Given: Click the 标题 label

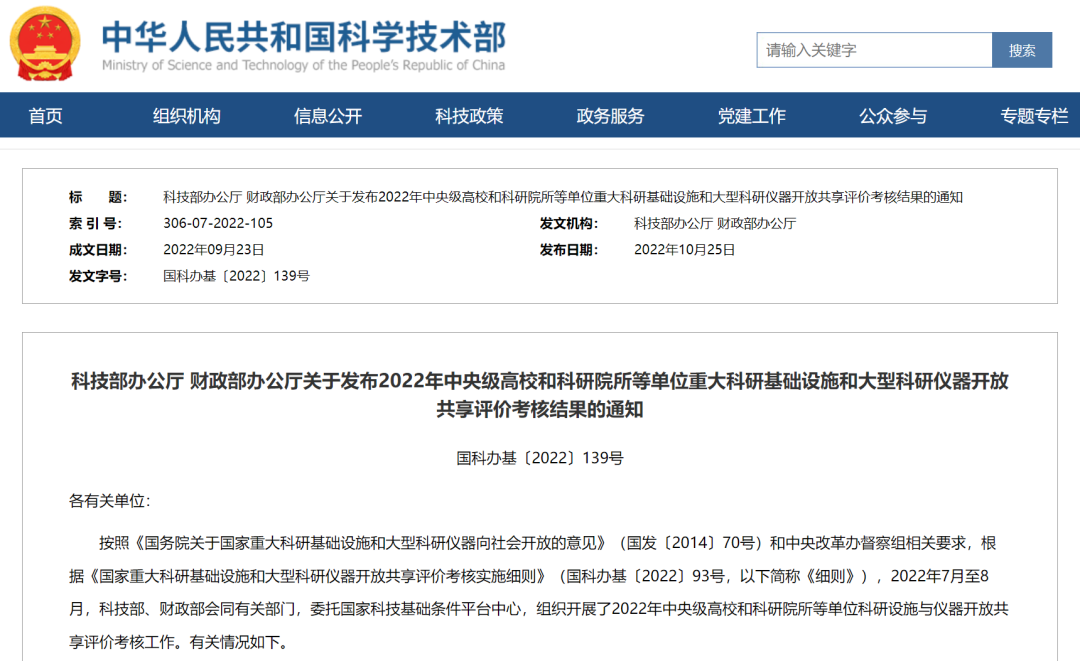Looking at the screenshot, I should click(98, 197).
